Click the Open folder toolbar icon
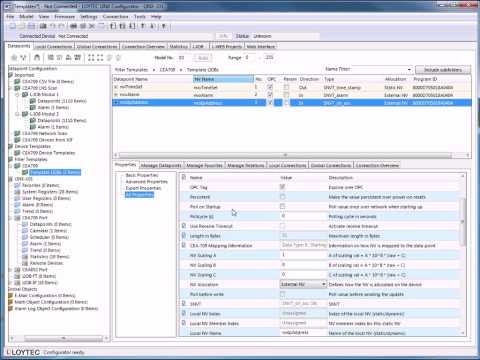480x360 pixels. tap(22, 26)
